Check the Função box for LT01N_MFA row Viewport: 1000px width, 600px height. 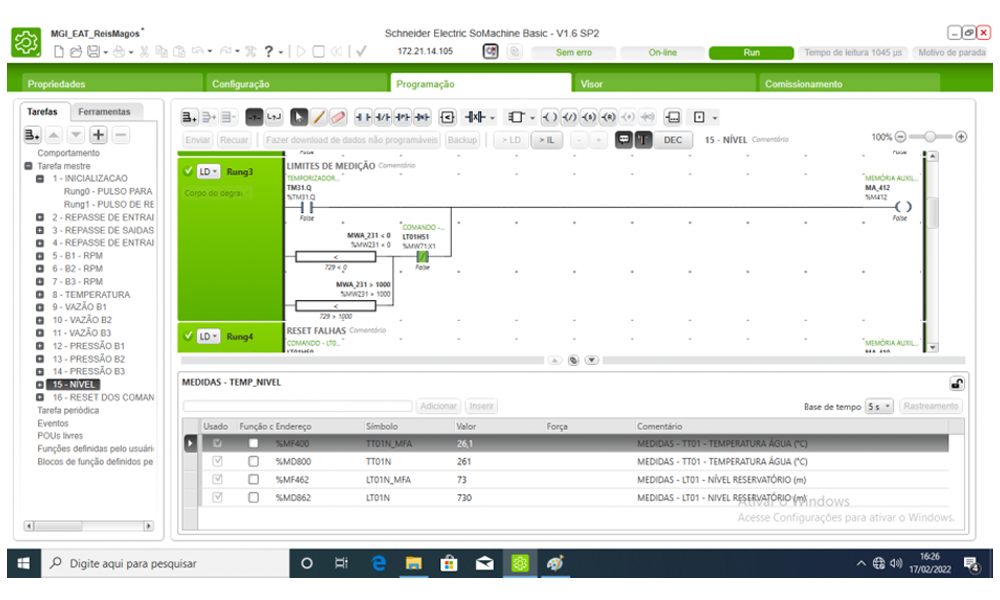click(x=253, y=479)
